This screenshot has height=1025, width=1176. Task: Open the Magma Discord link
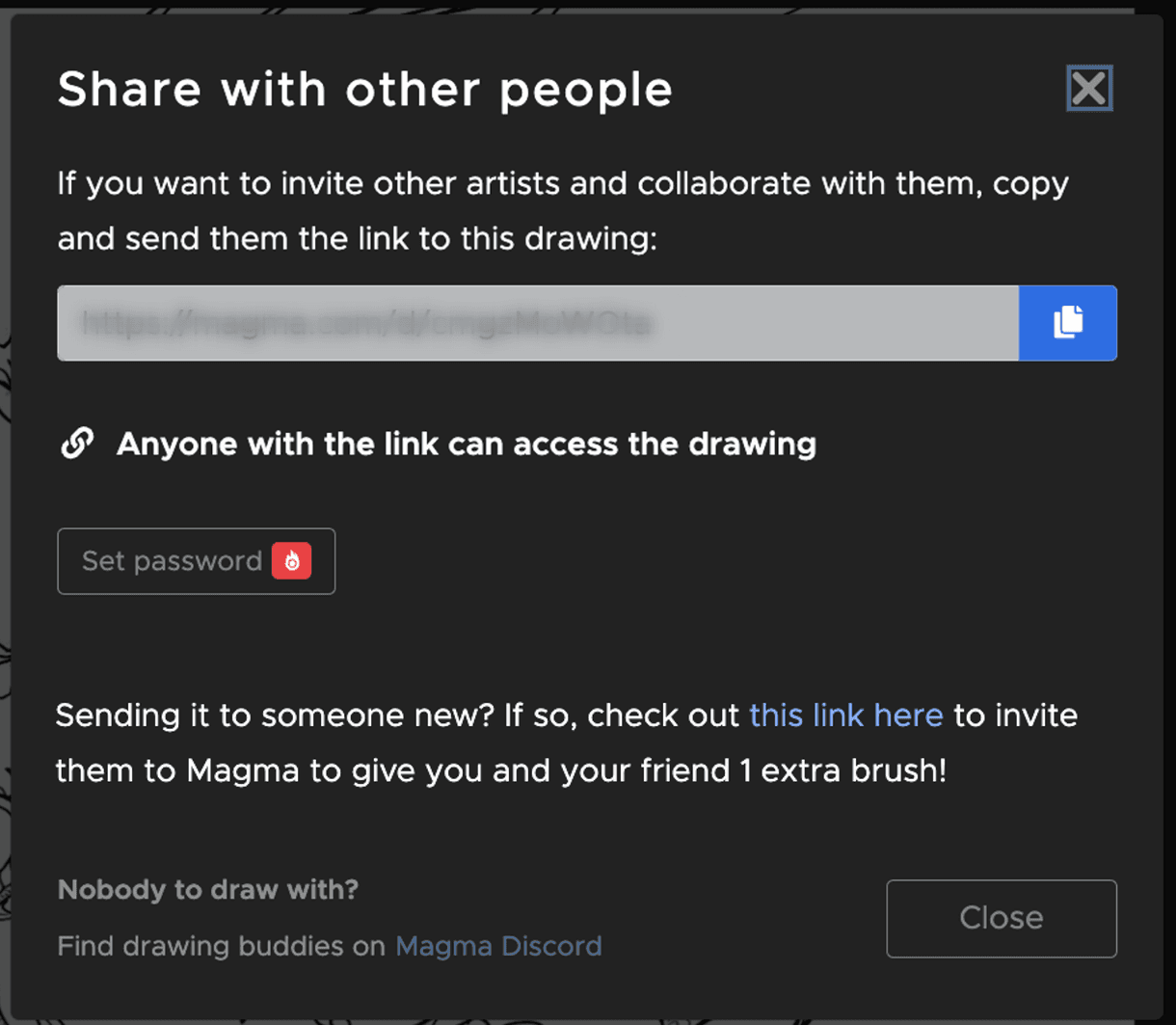coord(498,946)
